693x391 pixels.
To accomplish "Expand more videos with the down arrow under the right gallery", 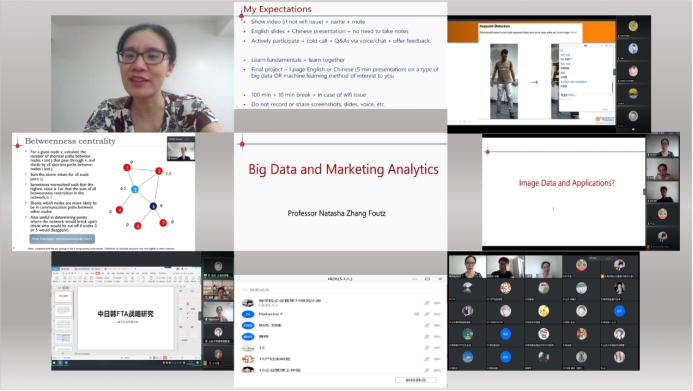I will pyautogui.click(x=633, y=129).
